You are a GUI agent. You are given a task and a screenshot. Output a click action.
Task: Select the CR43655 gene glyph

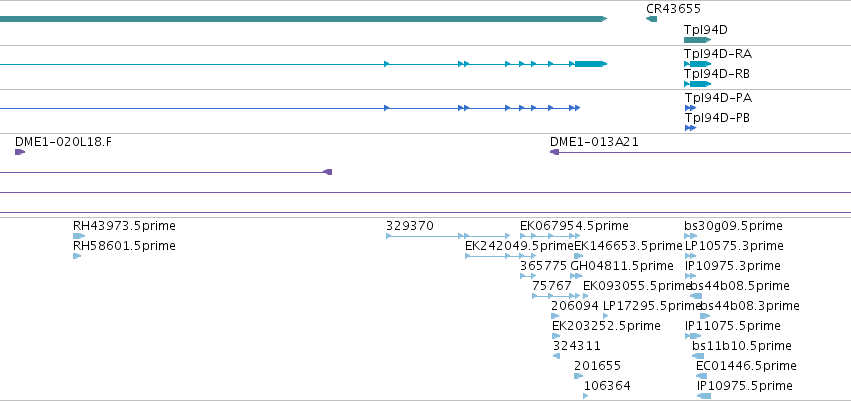[x=651, y=19]
